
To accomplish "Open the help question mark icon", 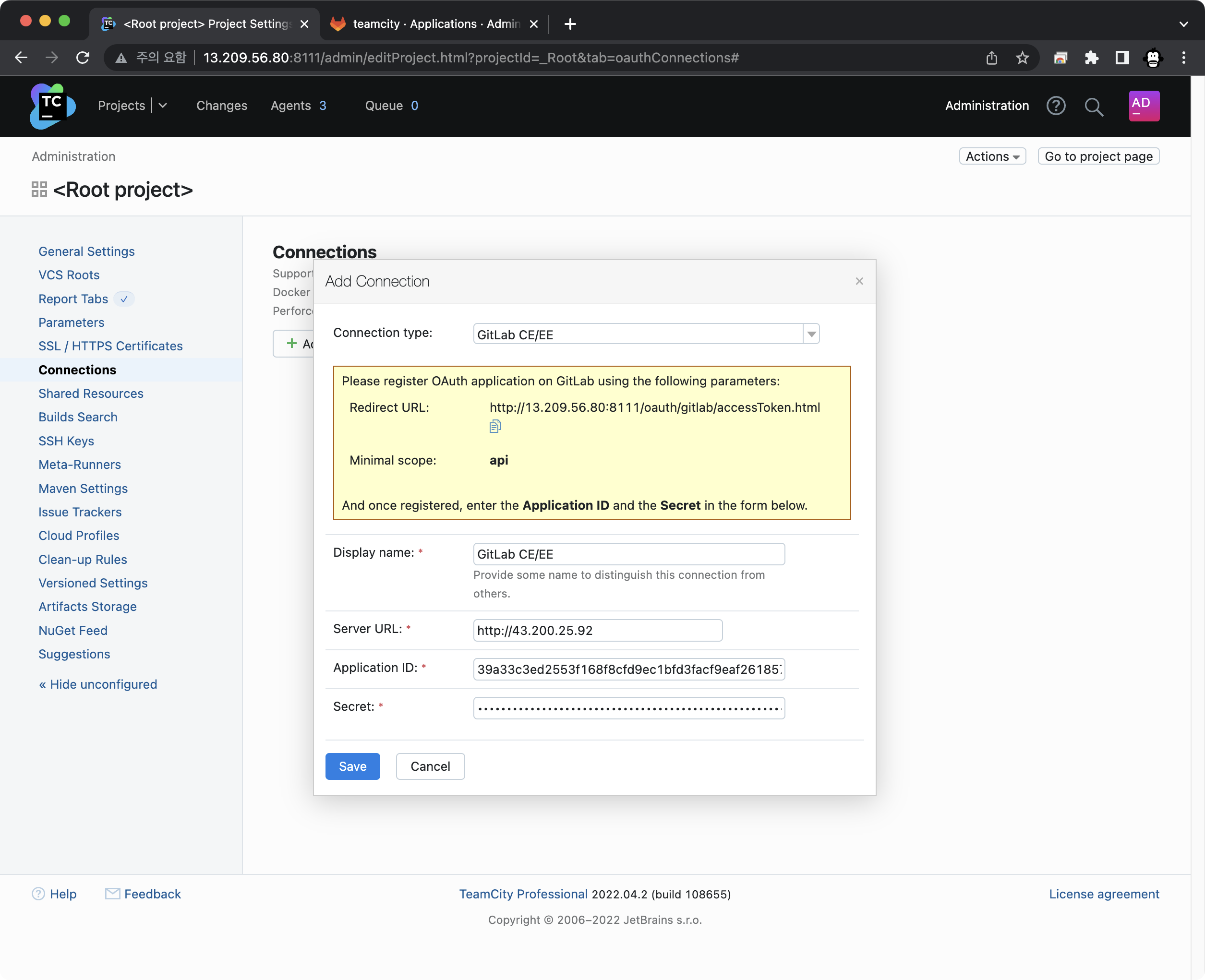I will pyautogui.click(x=1055, y=106).
